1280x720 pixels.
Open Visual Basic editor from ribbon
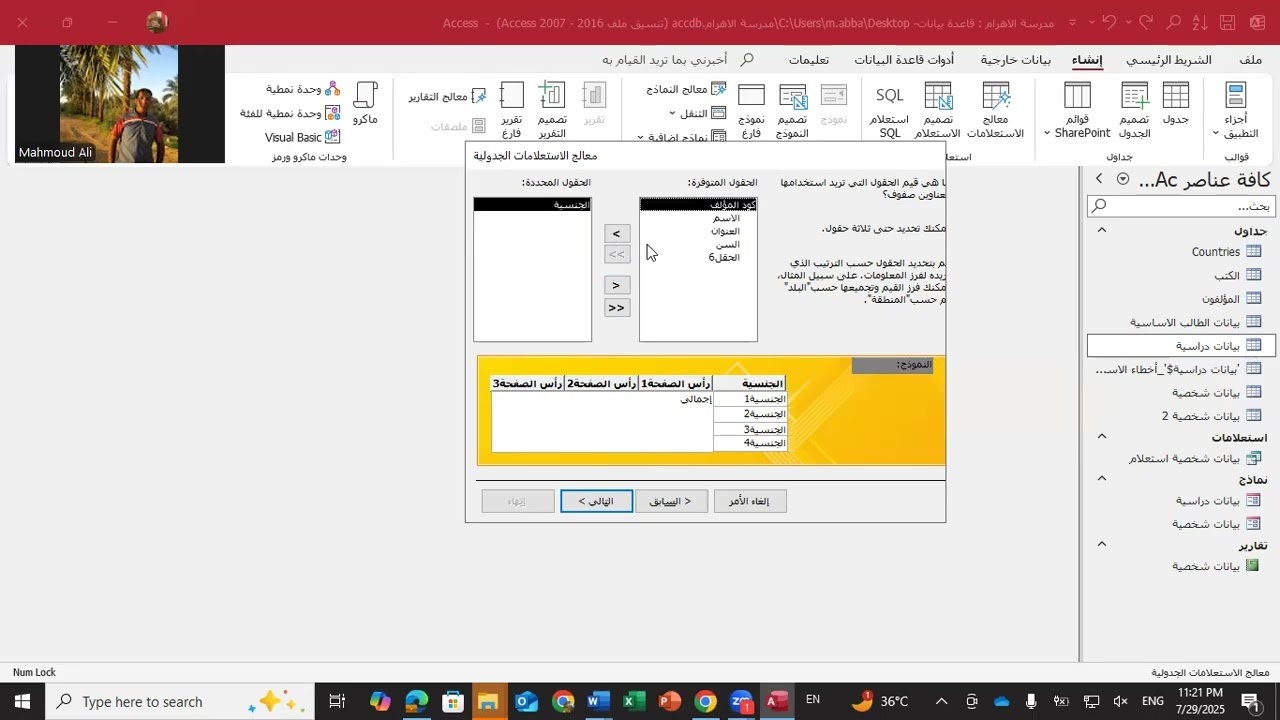(303, 137)
